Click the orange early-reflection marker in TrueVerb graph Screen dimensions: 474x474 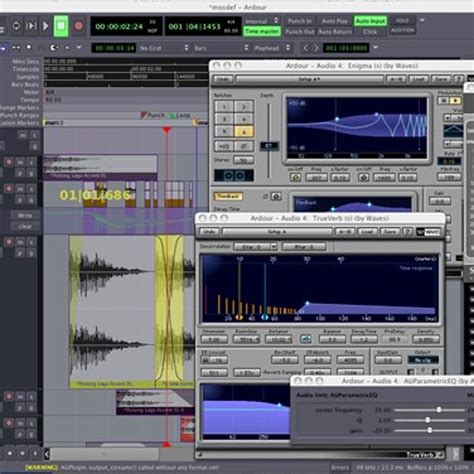coord(239,318)
